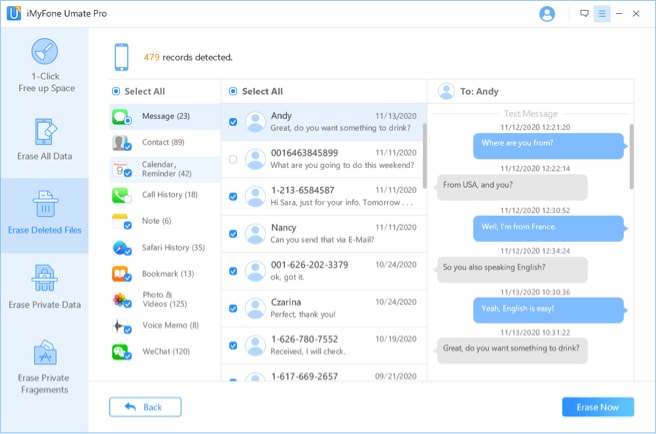Click the avatar next to To: Andy

[x=446, y=91]
